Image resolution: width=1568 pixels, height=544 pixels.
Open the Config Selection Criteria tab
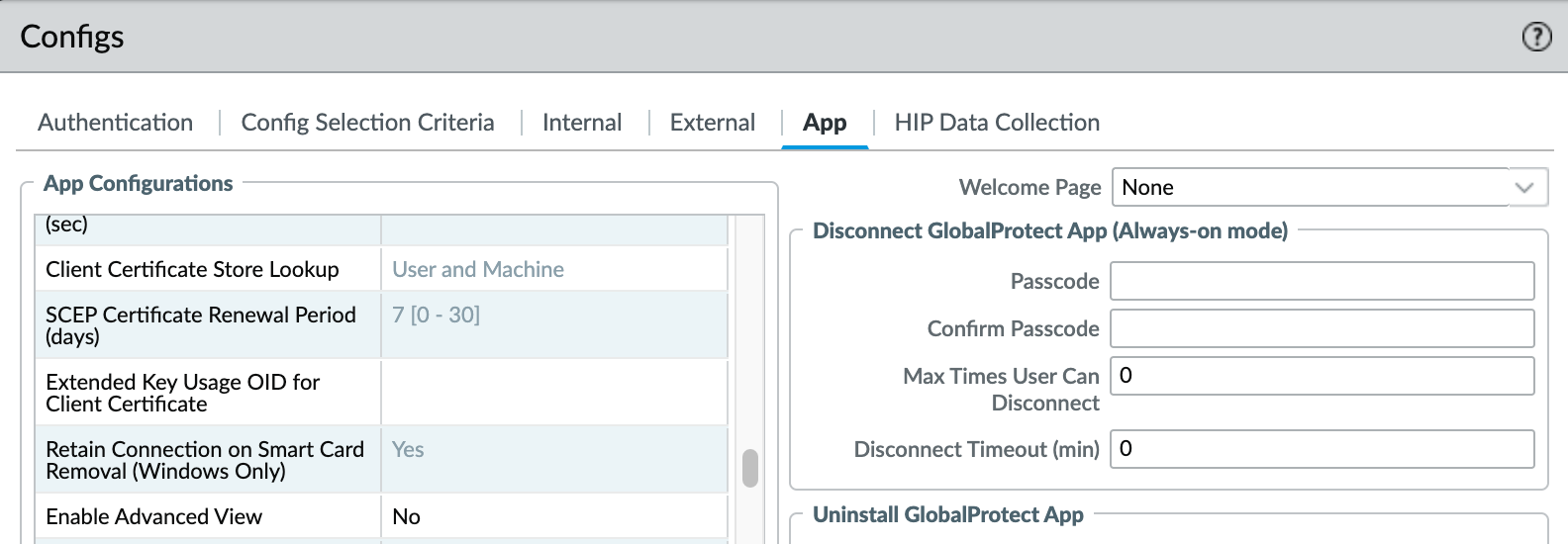367,123
